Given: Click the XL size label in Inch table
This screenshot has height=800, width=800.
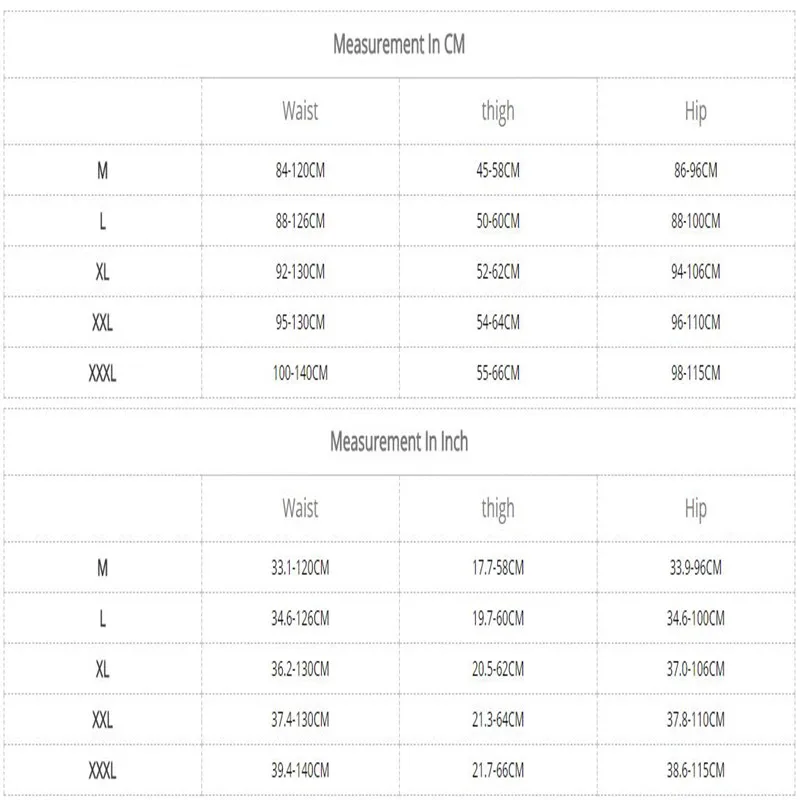Looking at the screenshot, I should pos(103,669).
